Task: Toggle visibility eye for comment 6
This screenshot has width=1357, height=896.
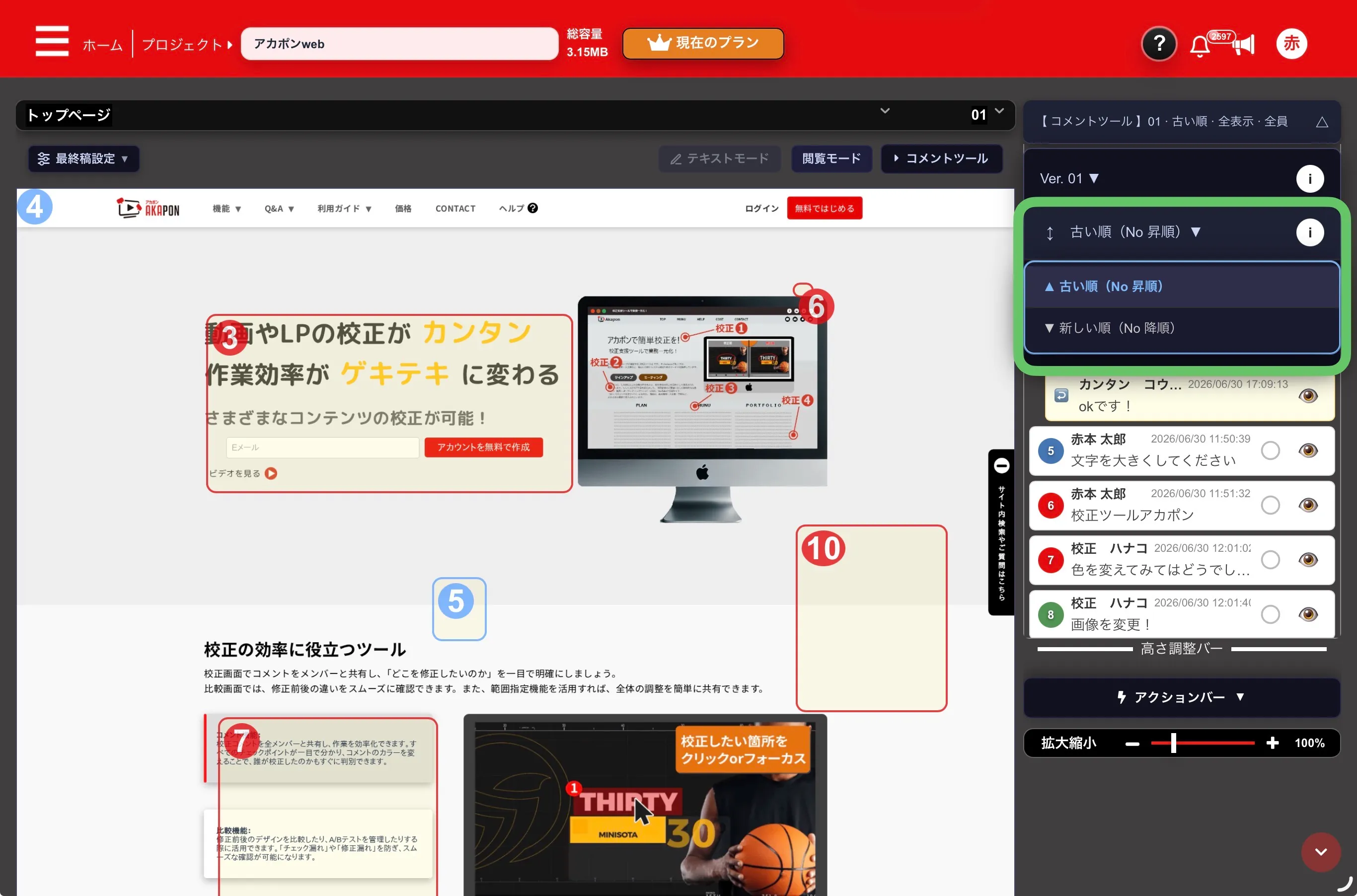Action: pyautogui.click(x=1308, y=505)
